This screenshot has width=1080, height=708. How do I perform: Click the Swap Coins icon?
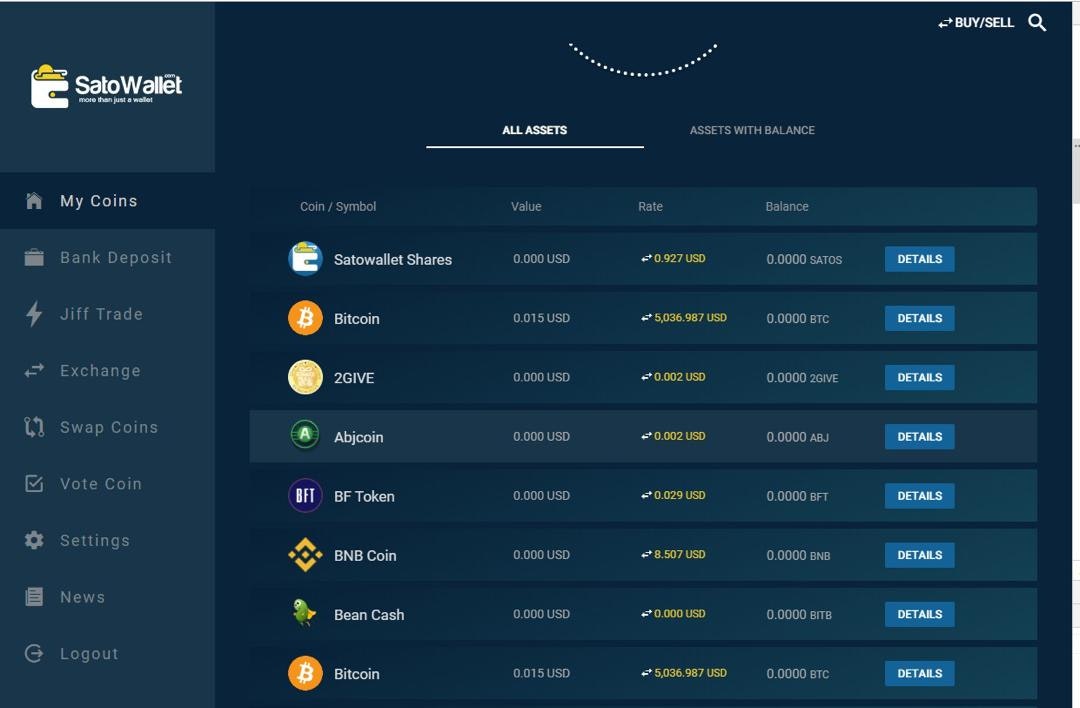click(34, 427)
